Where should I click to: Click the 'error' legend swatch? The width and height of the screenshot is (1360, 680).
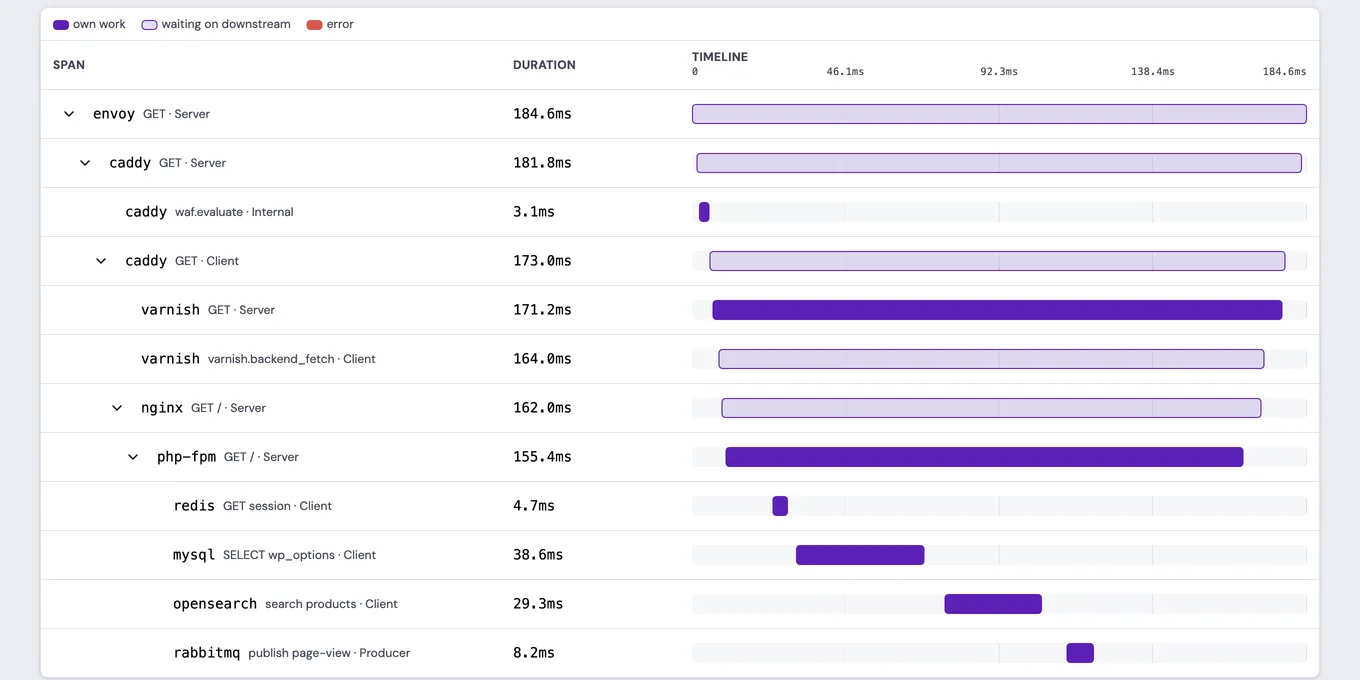(314, 24)
